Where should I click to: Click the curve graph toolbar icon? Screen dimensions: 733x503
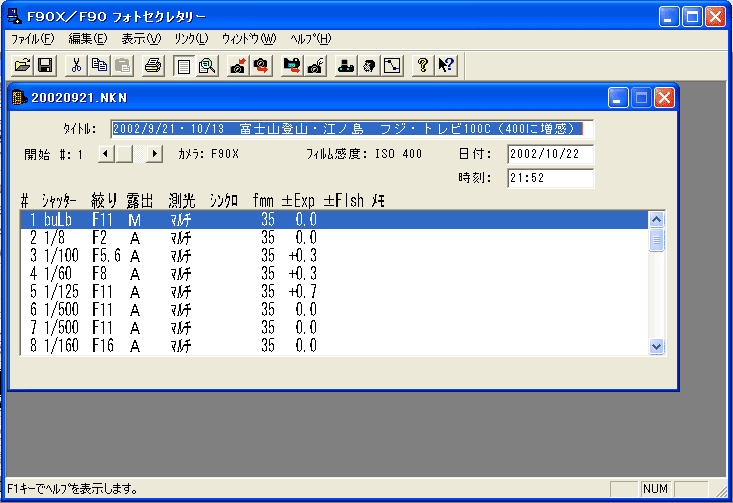[x=392, y=65]
